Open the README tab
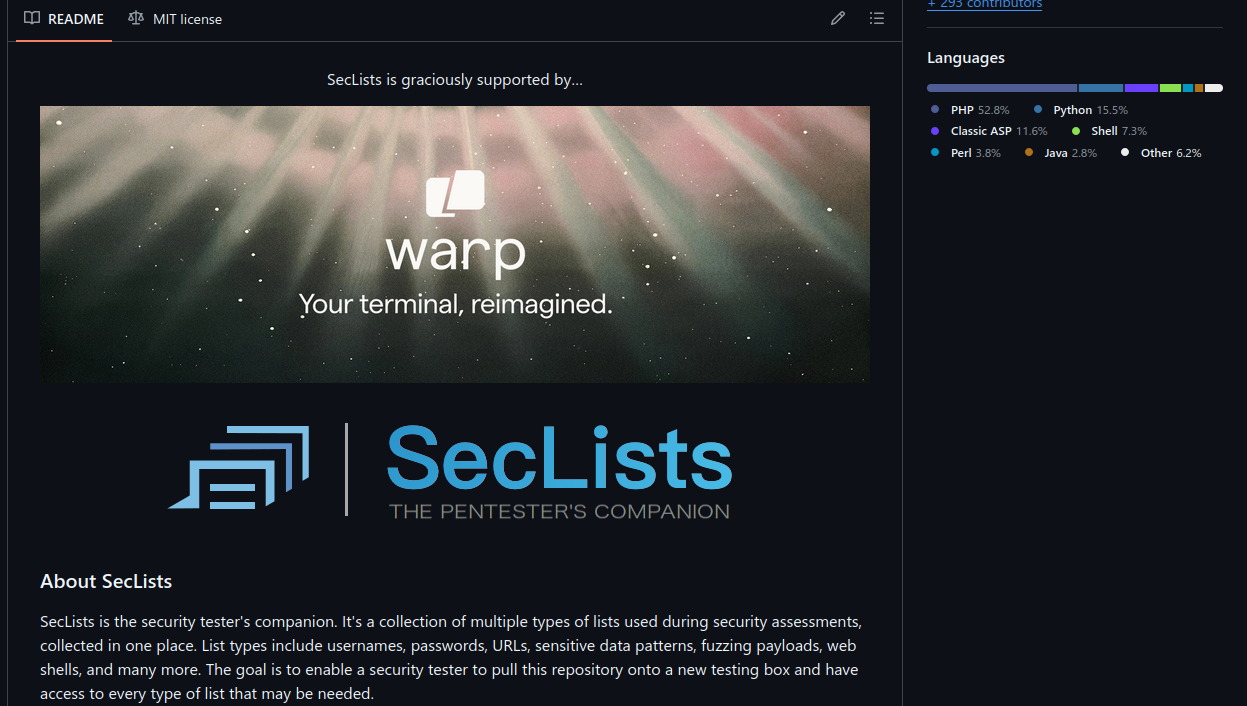This screenshot has width=1247, height=706. point(64,19)
